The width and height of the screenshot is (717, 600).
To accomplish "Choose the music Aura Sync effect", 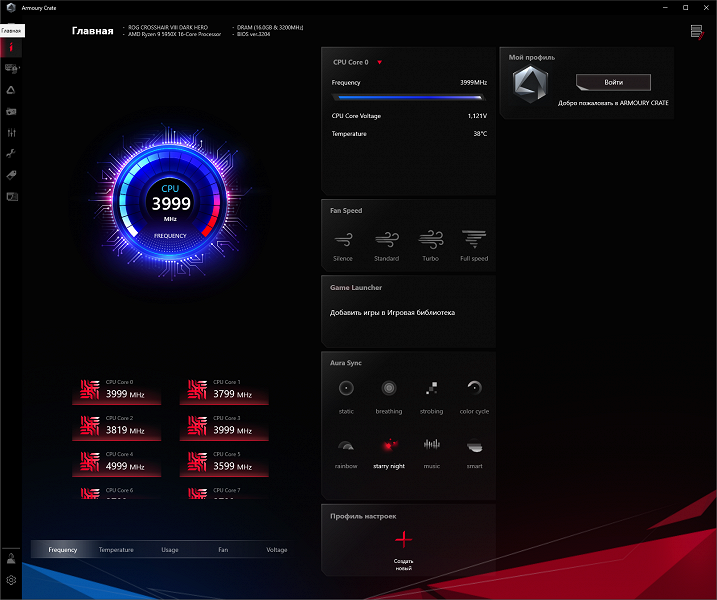I will 432,453.
